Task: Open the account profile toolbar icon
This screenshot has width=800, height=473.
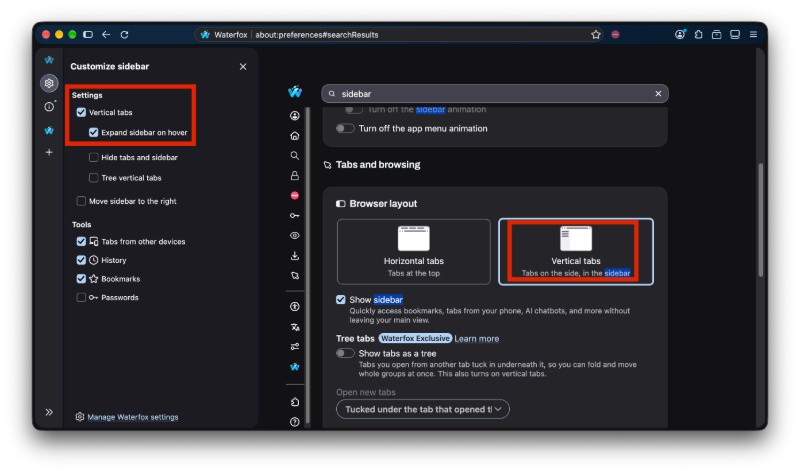Action: 680,35
